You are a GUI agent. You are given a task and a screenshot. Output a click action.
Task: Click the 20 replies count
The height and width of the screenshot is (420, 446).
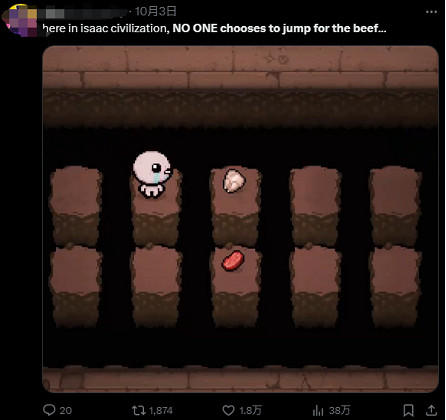click(65, 410)
